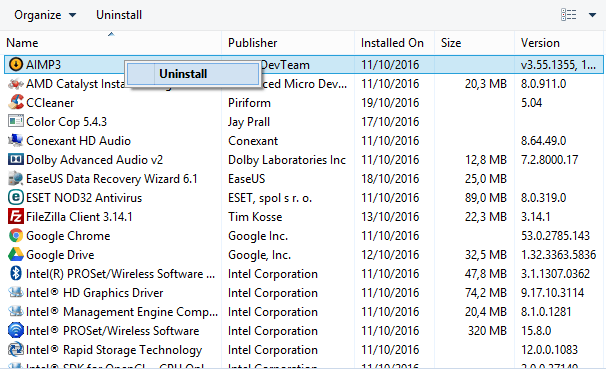
Task: Click the Dolby Advanced Audio v2 icon
Action: click(x=16, y=159)
